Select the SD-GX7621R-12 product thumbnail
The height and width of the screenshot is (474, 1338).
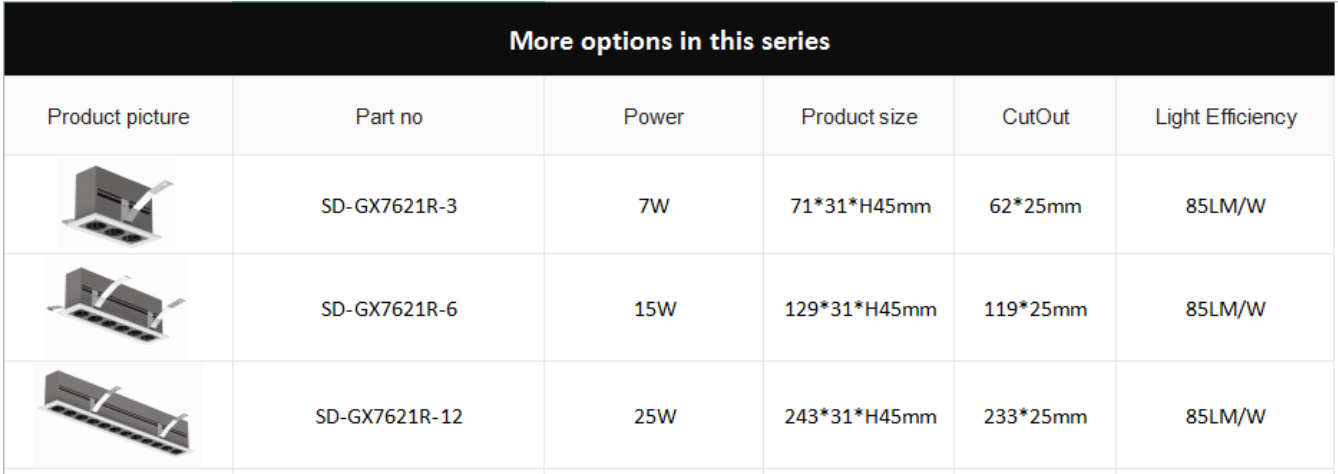coord(117,414)
